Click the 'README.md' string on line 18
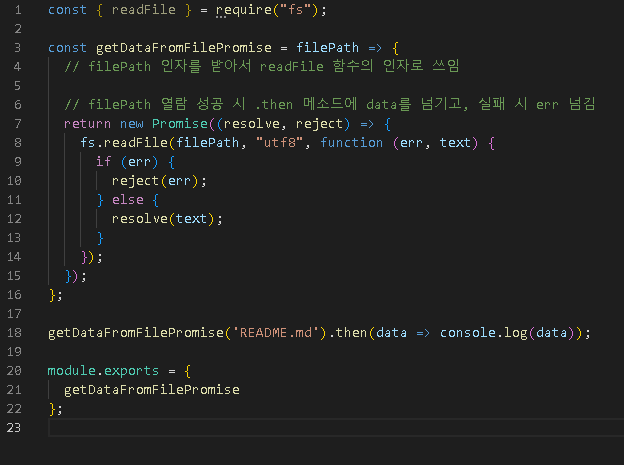 (x=276, y=333)
